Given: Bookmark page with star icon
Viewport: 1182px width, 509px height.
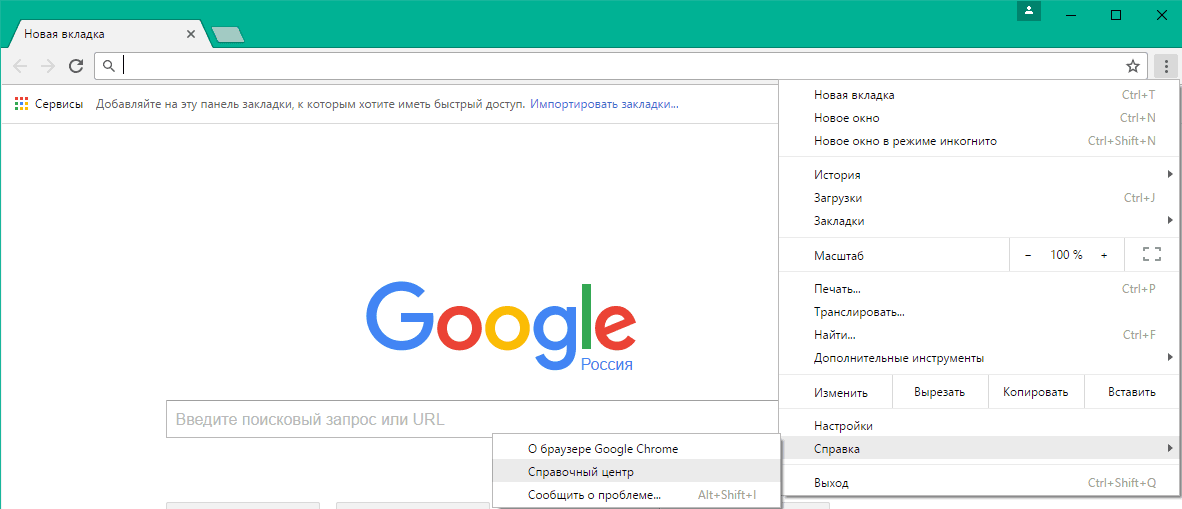Looking at the screenshot, I should pos(1132,66).
